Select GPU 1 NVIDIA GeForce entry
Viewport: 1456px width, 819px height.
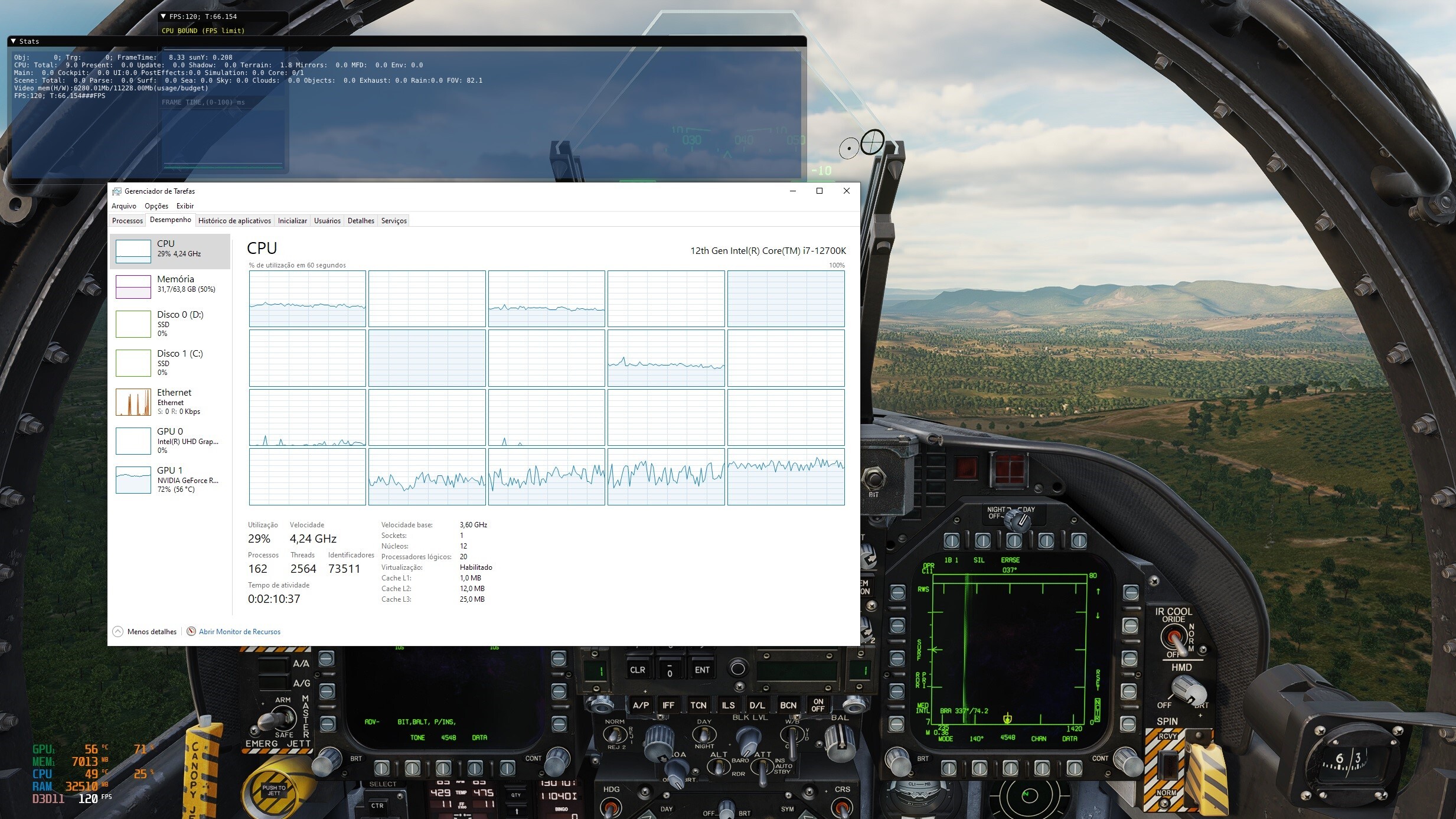170,479
